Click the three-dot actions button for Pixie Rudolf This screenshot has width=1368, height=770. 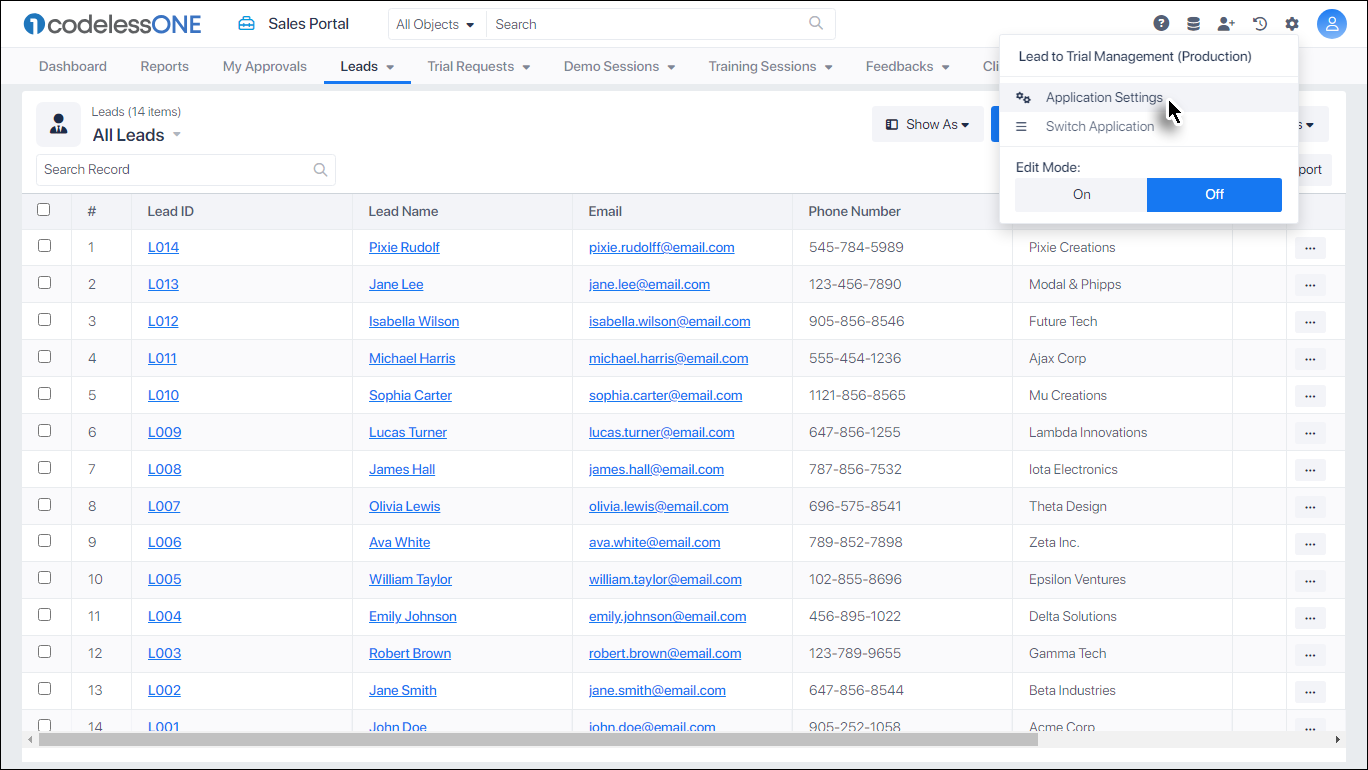1310,248
